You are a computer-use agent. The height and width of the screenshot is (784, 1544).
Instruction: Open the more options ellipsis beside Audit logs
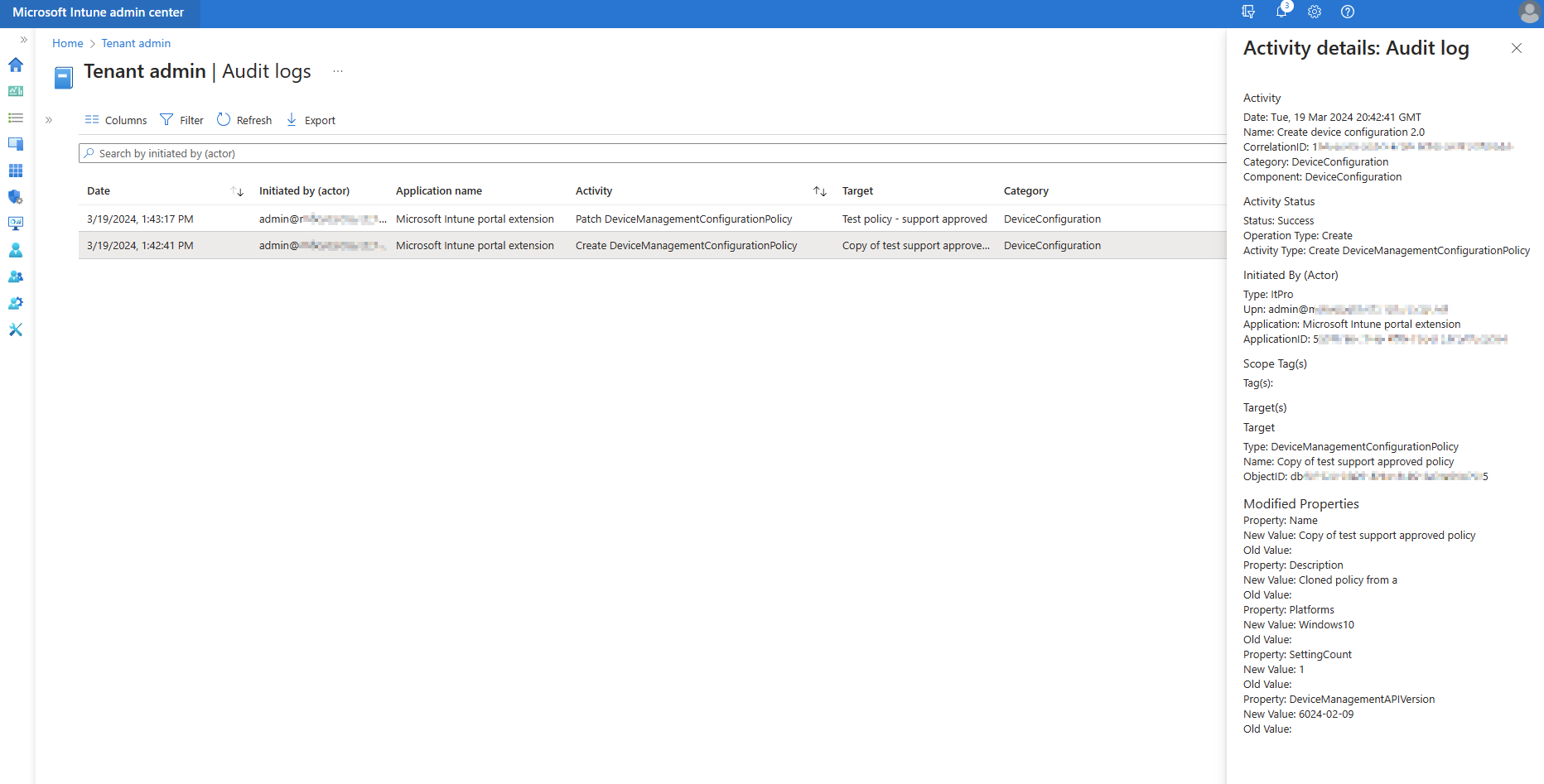[338, 71]
